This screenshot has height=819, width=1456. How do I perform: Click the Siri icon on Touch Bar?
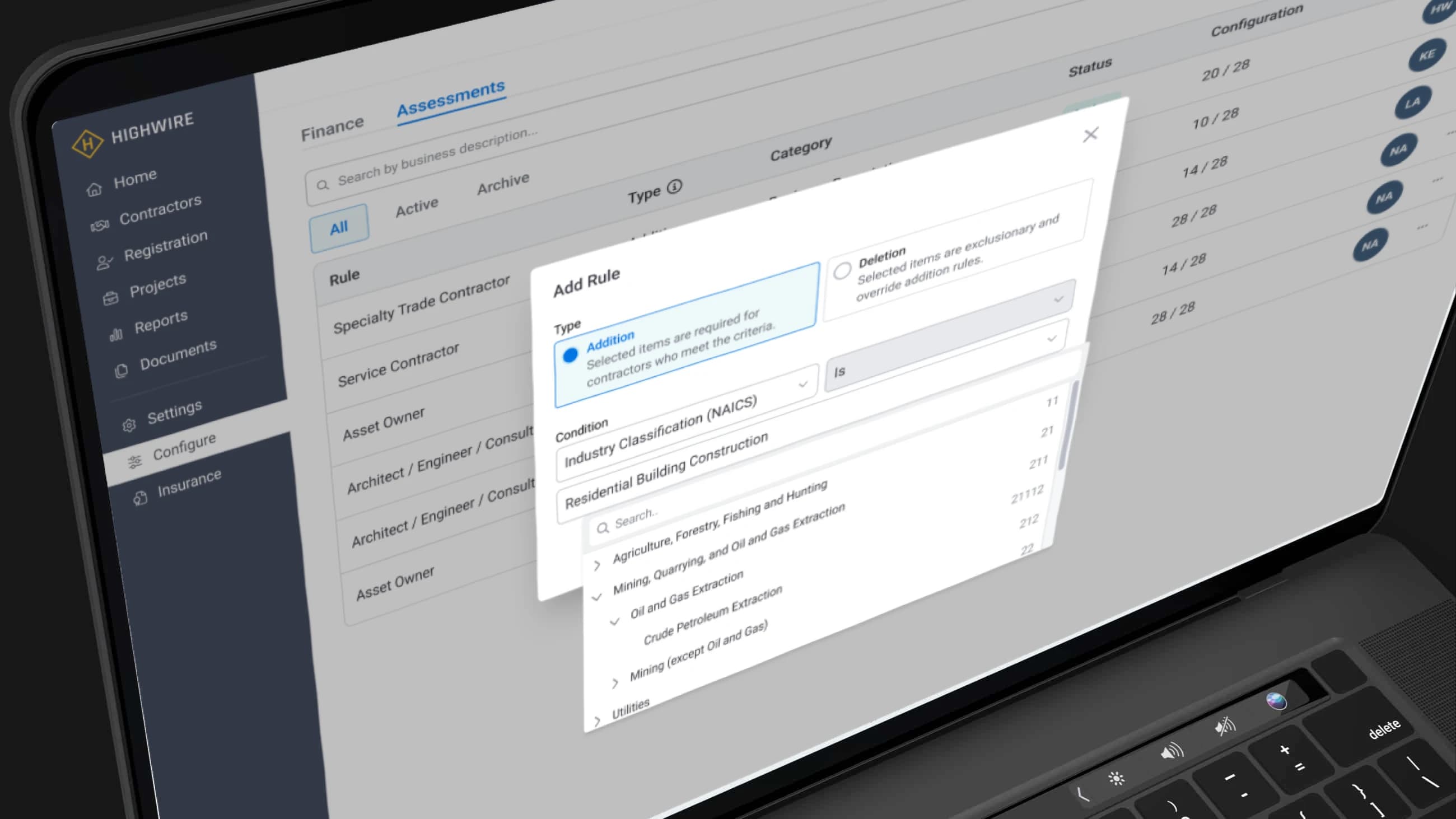click(x=1276, y=701)
